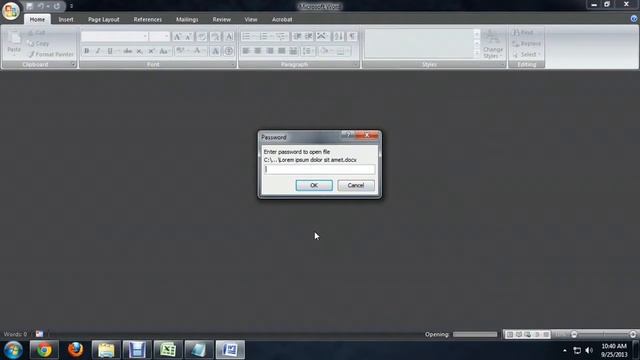Apply the Font Color button
Viewport: 640px width, 360px height.
pyautogui.click(x=197, y=51)
